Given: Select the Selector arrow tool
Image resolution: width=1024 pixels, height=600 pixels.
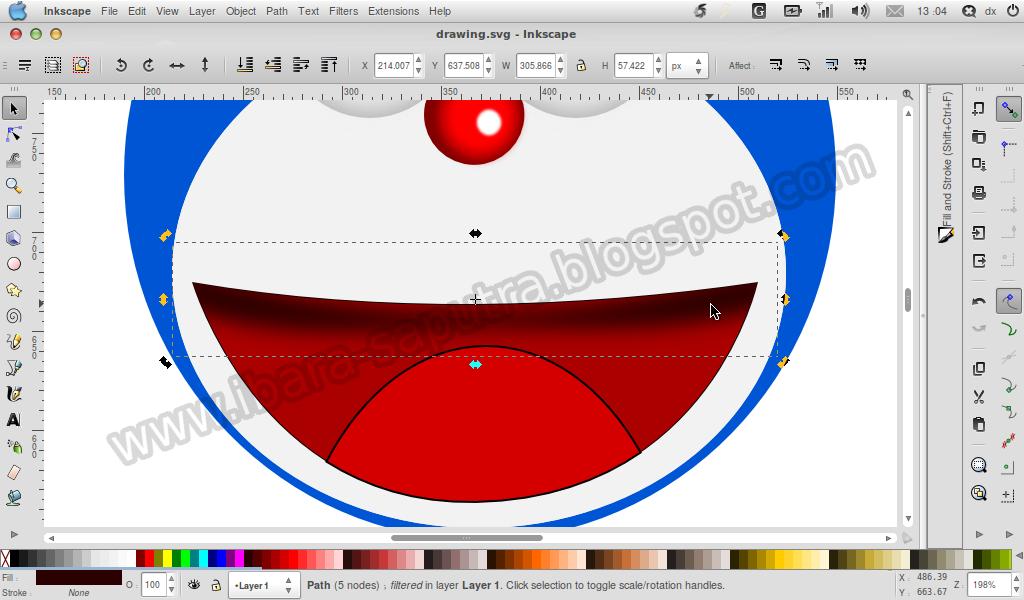Looking at the screenshot, I should coord(14,108).
